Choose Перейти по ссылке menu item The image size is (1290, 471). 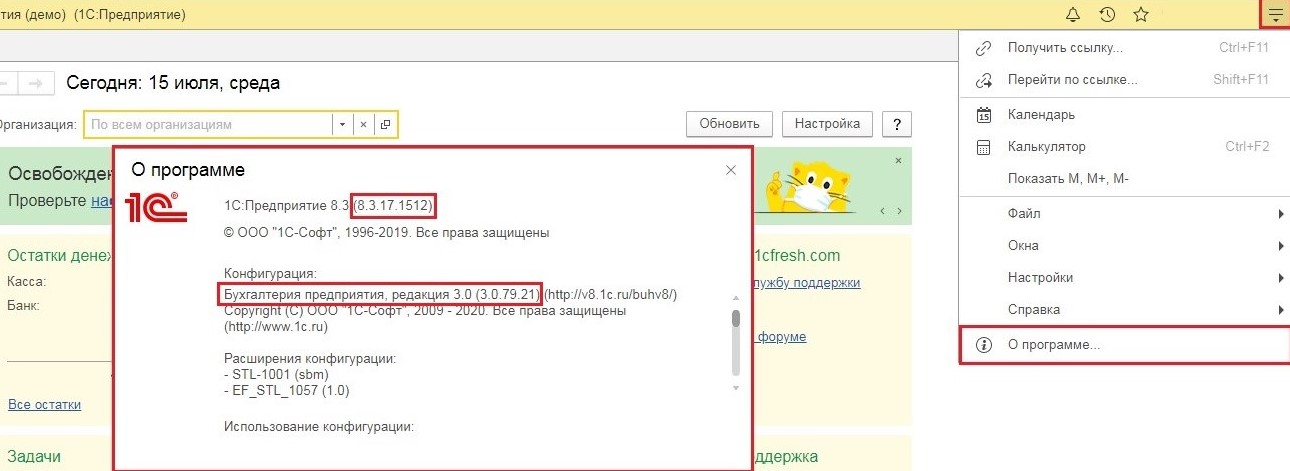pos(1124,79)
